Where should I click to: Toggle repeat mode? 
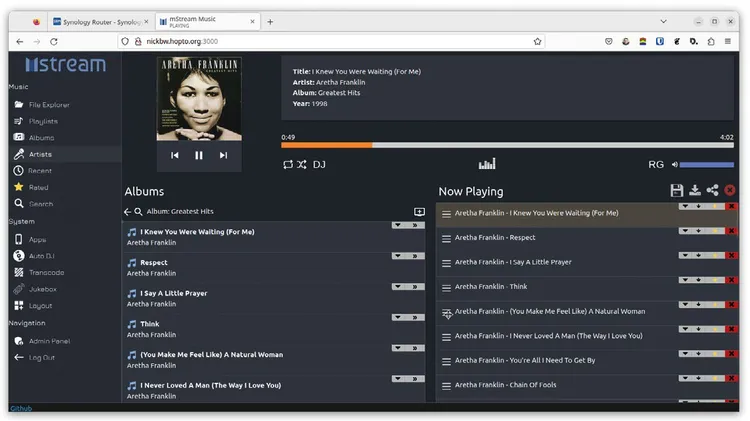click(x=287, y=165)
